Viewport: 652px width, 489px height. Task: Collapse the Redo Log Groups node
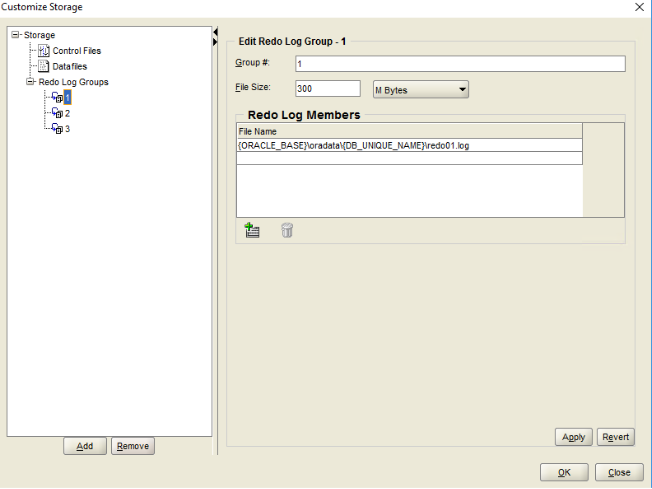coord(30,82)
